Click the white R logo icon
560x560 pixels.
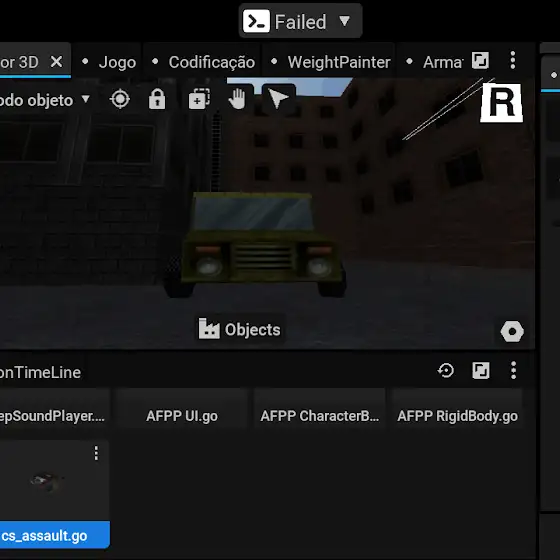(501, 103)
